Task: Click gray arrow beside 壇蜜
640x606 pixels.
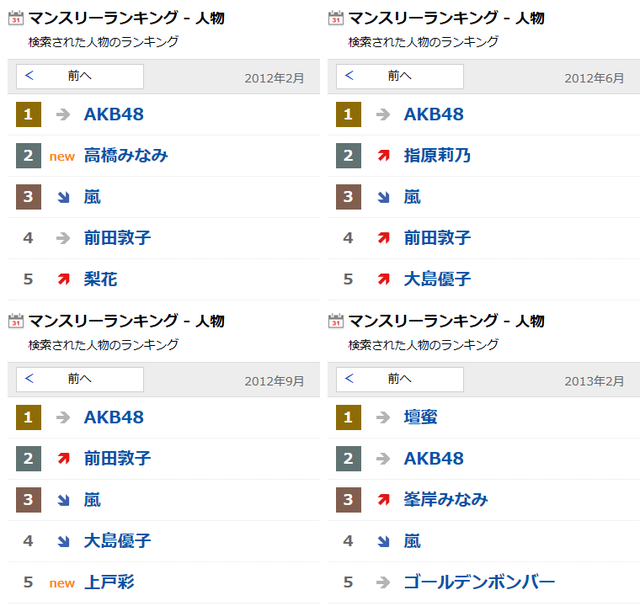Action: pyautogui.click(x=383, y=417)
